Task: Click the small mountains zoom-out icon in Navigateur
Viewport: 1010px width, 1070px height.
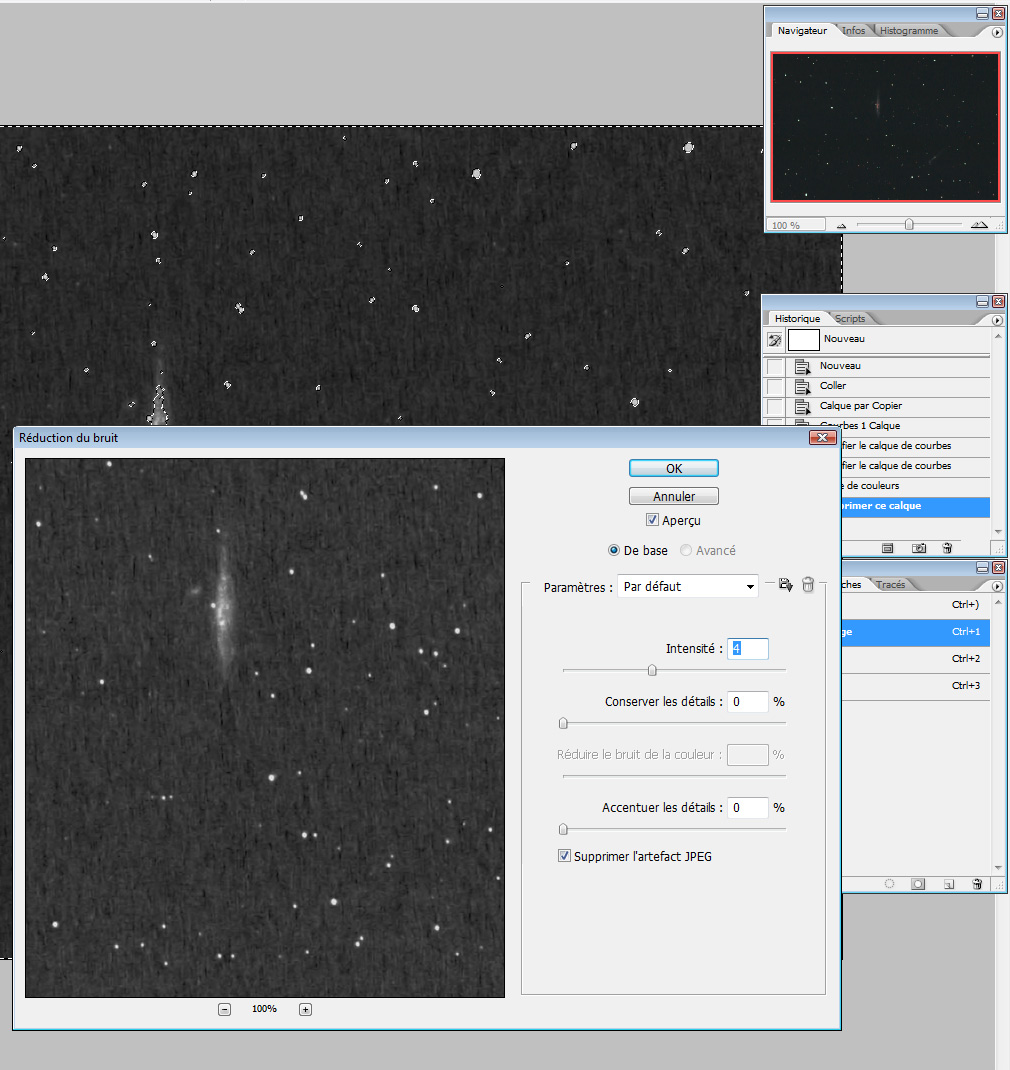Action: coord(841,226)
